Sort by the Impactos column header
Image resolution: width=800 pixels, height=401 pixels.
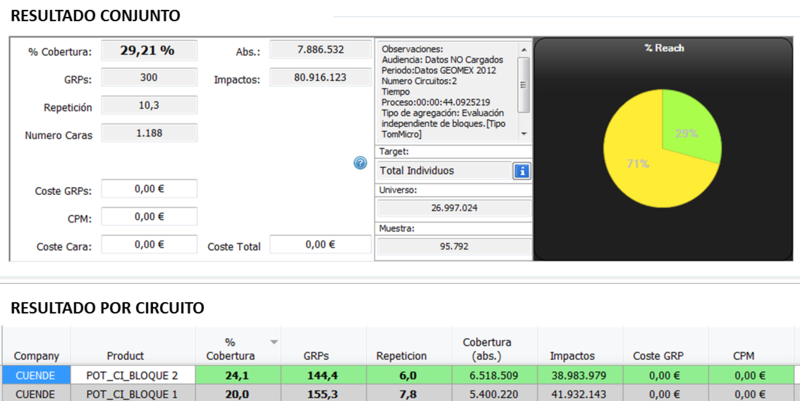pyautogui.click(x=576, y=354)
